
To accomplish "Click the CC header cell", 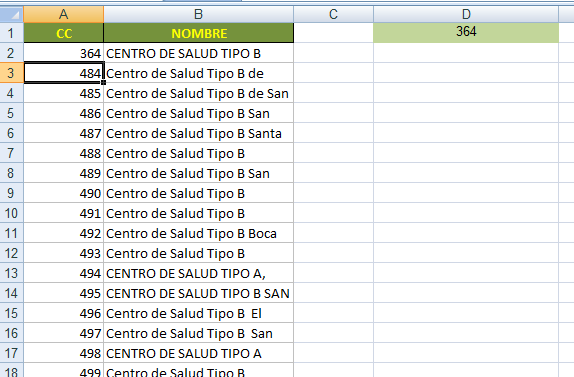I will [x=64, y=33].
